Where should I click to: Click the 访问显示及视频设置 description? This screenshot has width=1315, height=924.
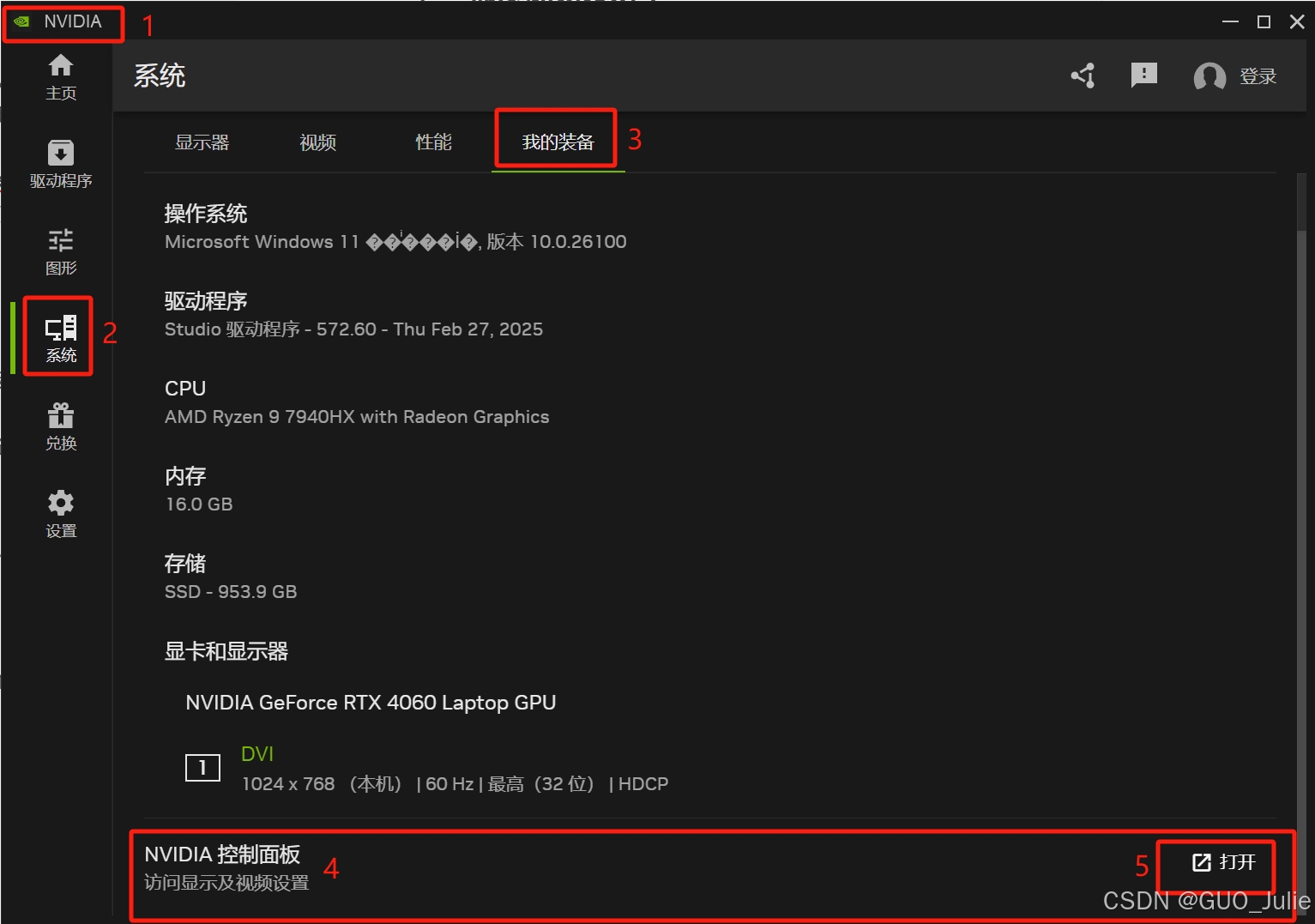226,883
